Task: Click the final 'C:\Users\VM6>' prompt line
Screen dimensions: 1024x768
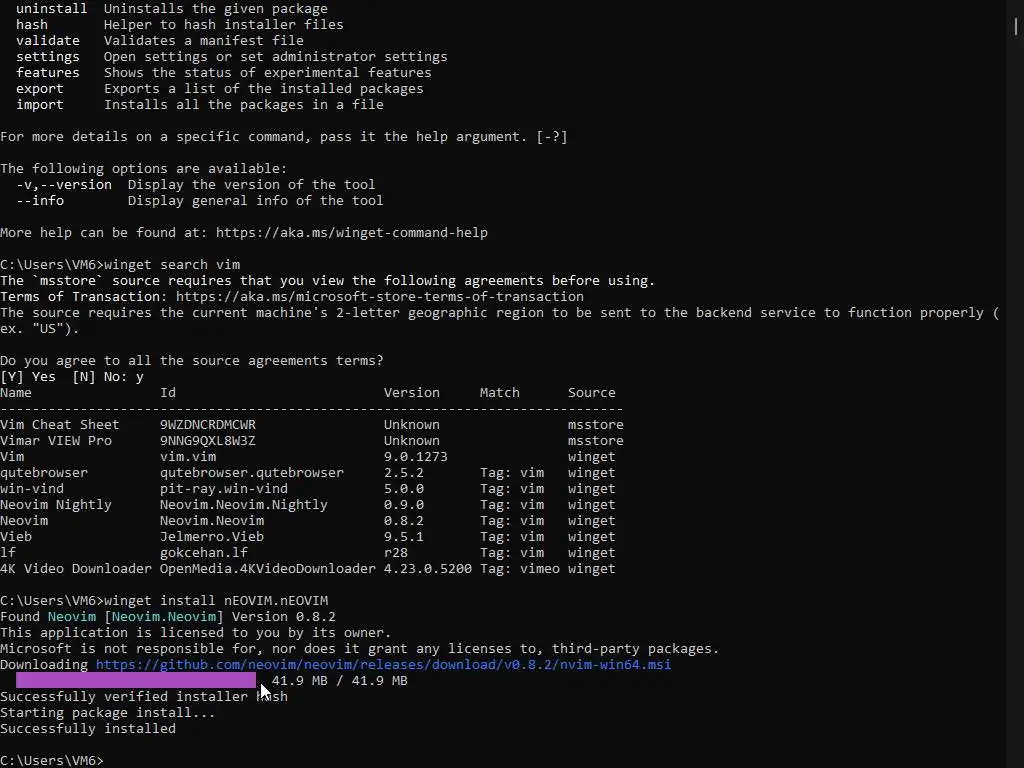Action: pyautogui.click(x=52, y=760)
